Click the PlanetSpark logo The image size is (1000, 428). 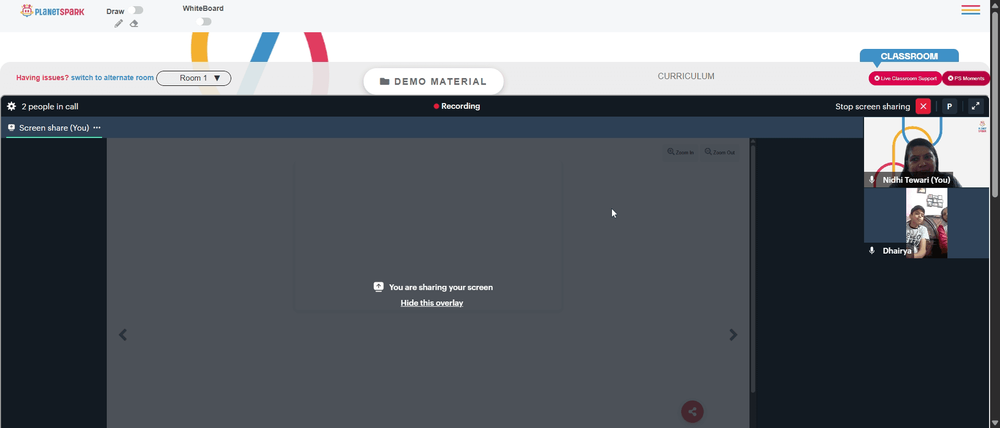tap(52, 11)
